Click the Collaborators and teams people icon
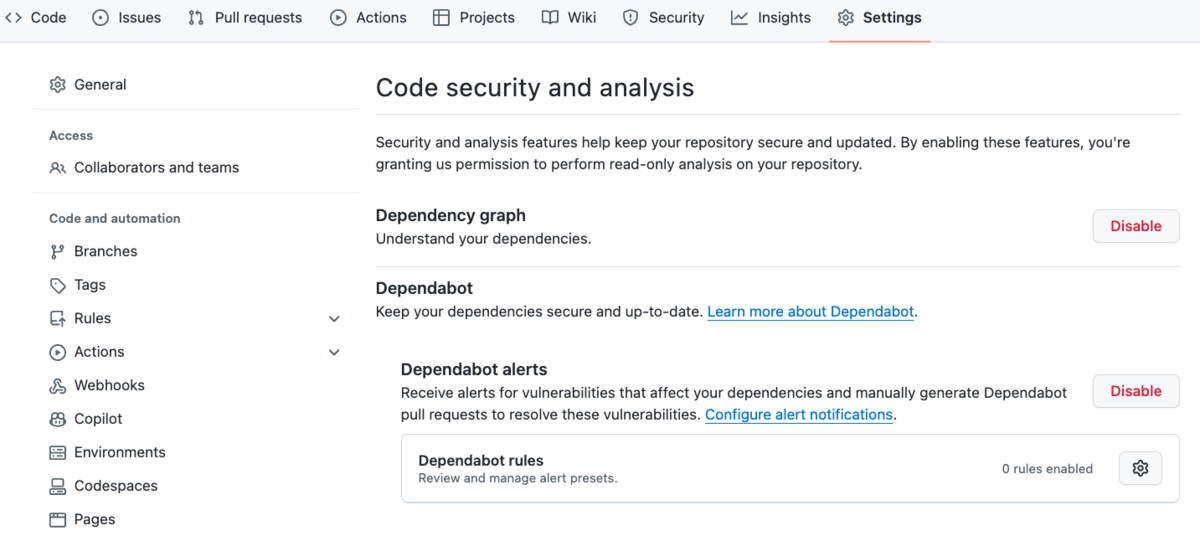This screenshot has width=1200, height=536. pyautogui.click(x=58, y=168)
